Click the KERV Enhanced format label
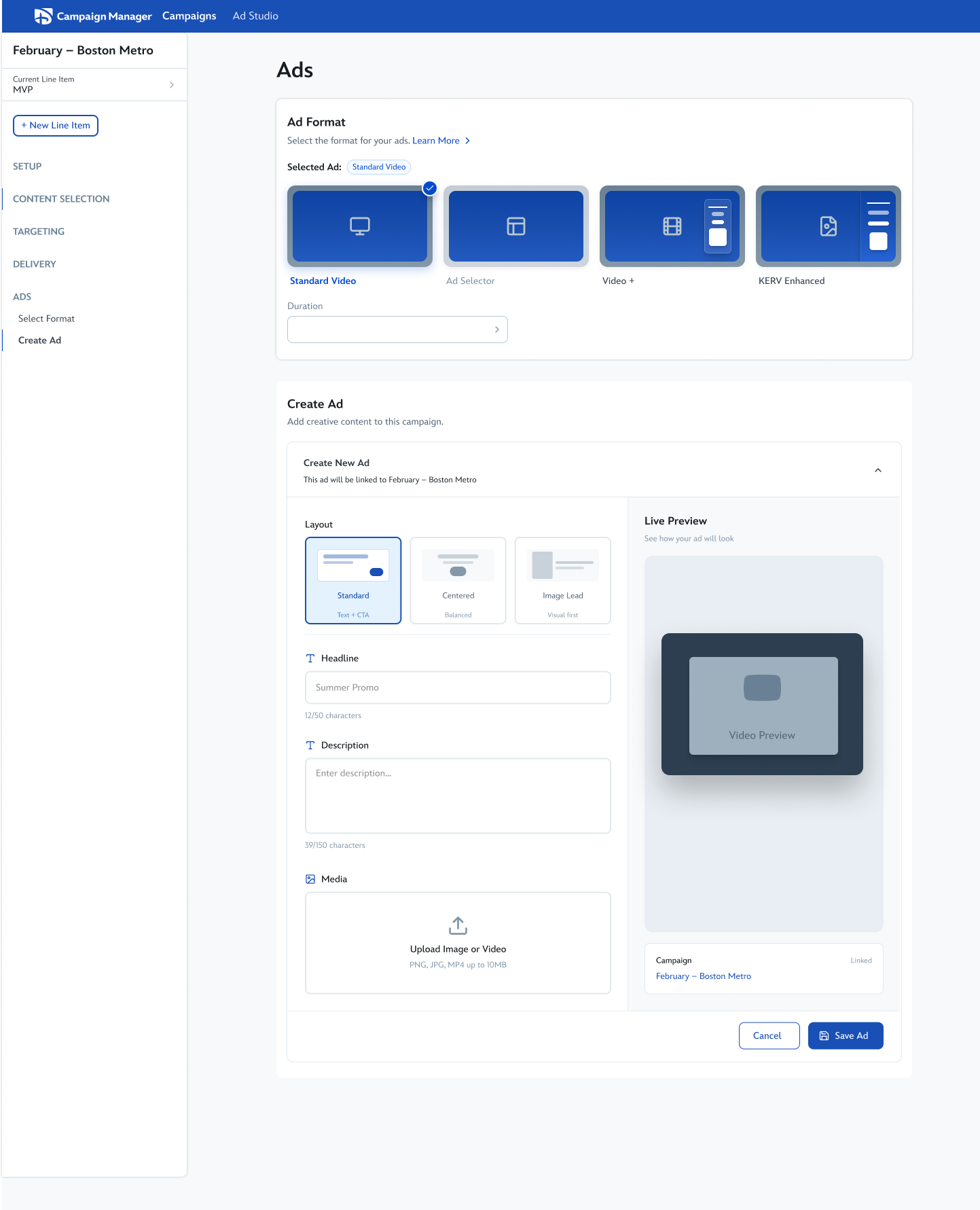The image size is (980, 1210). coord(791,281)
